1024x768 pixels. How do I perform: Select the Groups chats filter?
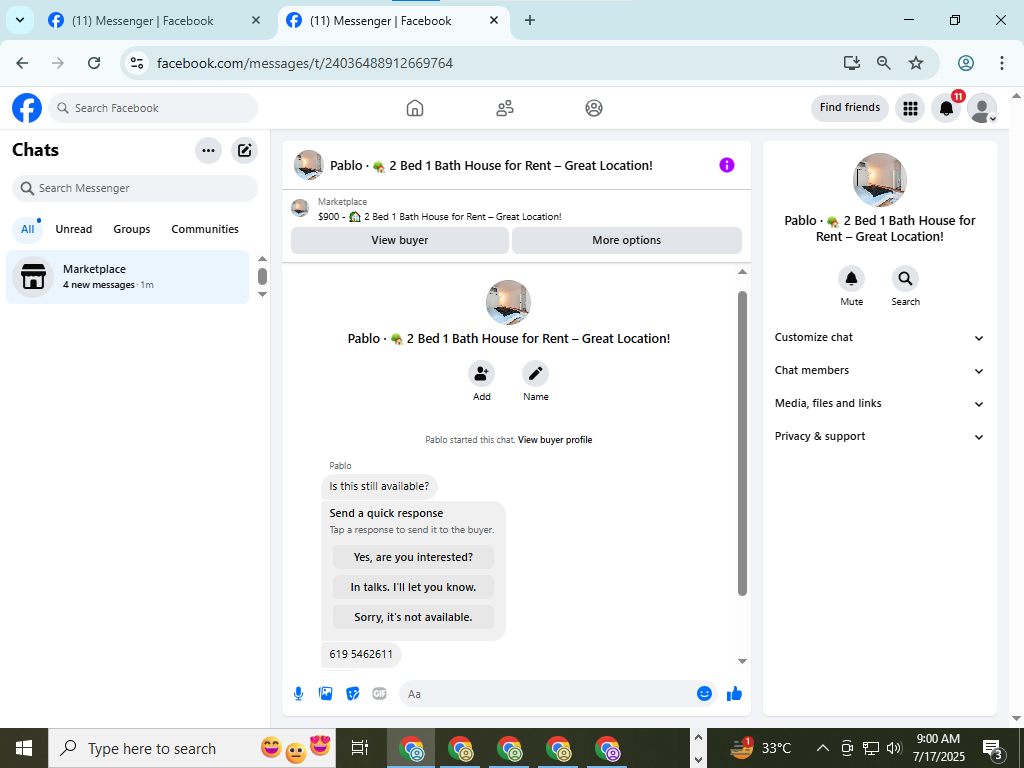(x=132, y=229)
